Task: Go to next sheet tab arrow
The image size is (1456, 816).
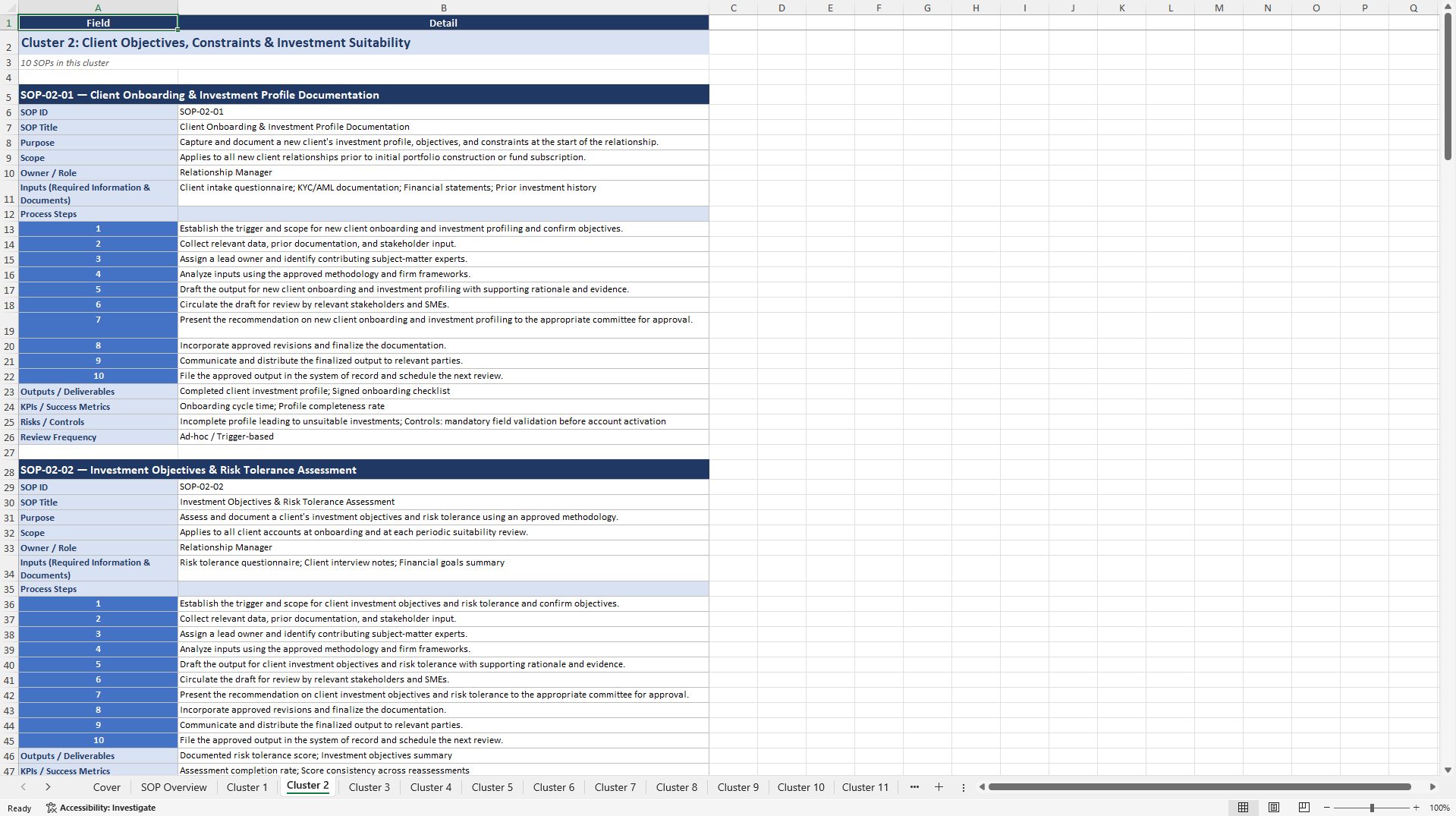Action: 48,787
